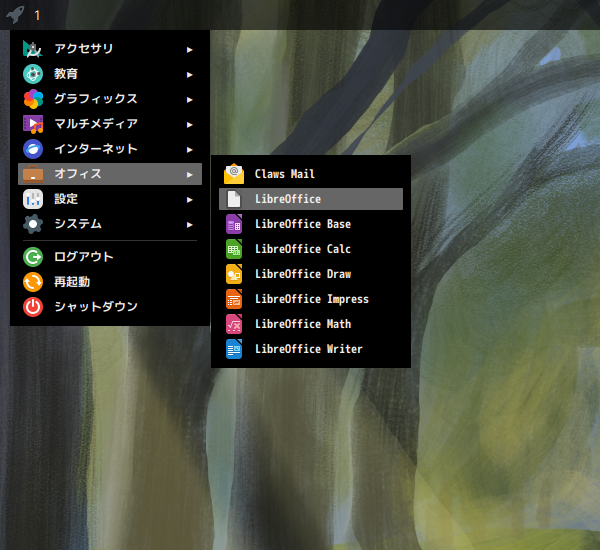
Task: Choose ログアウト to log out
Action: [x=110, y=257]
